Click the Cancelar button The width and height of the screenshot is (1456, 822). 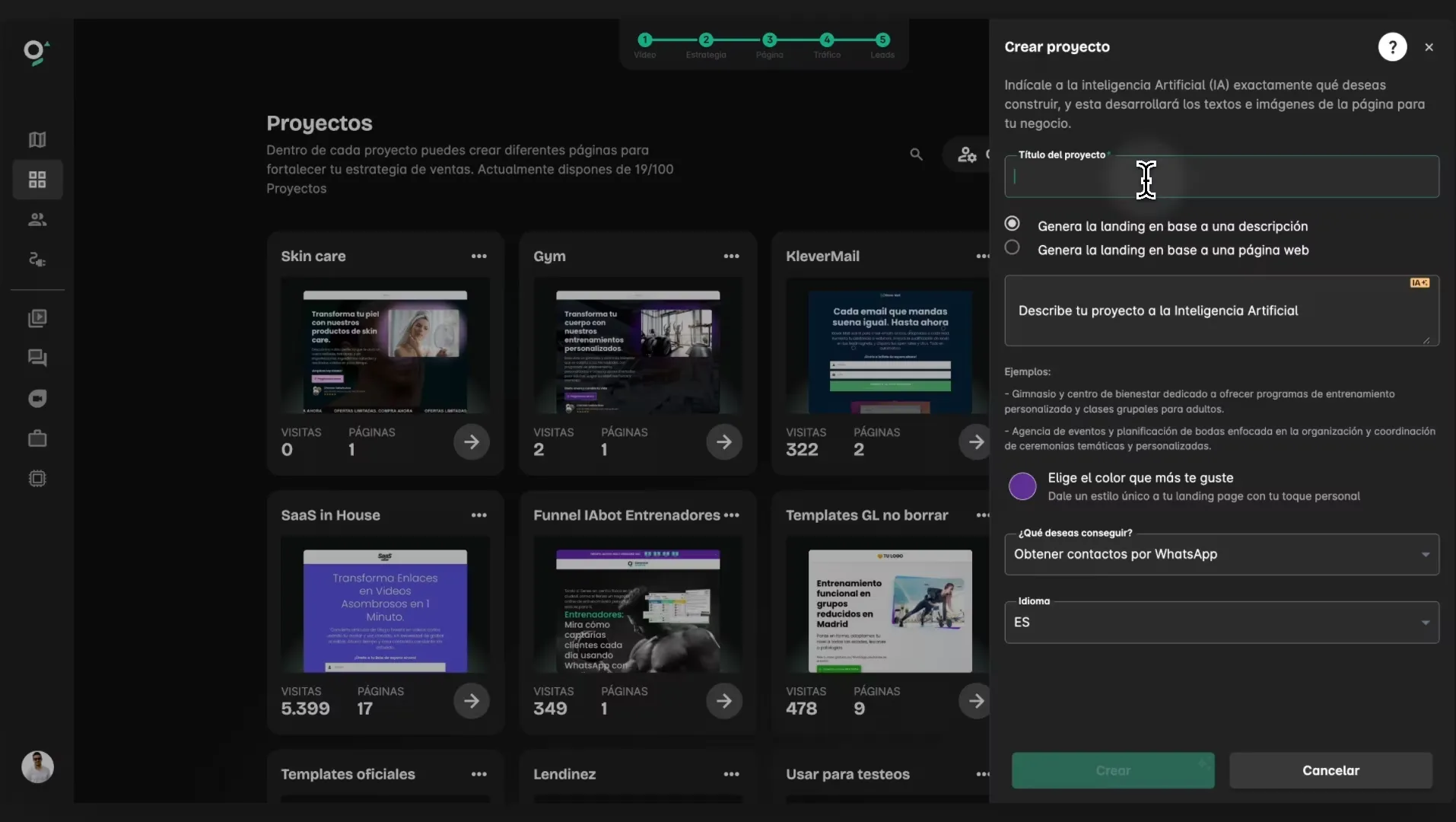pyautogui.click(x=1330, y=770)
